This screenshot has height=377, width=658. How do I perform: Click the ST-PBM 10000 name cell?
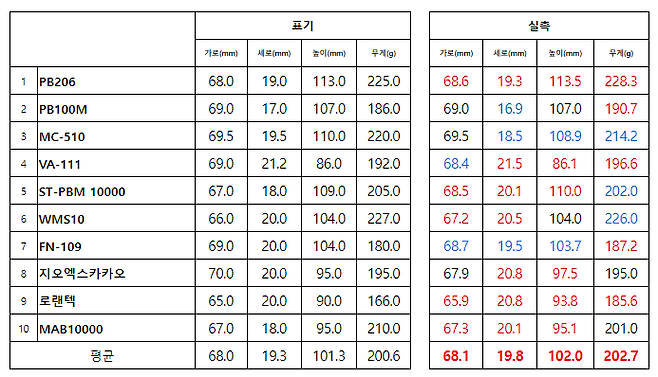116,191
